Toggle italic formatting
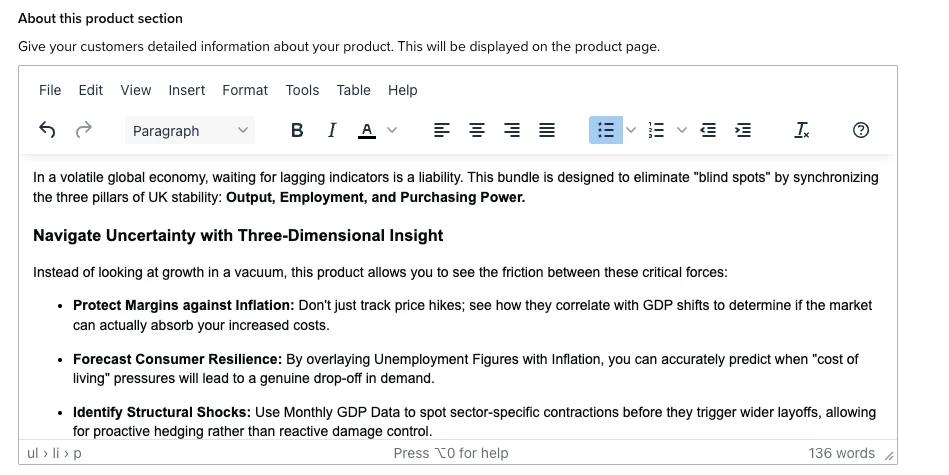The image size is (949, 475). tap(332, 130)
